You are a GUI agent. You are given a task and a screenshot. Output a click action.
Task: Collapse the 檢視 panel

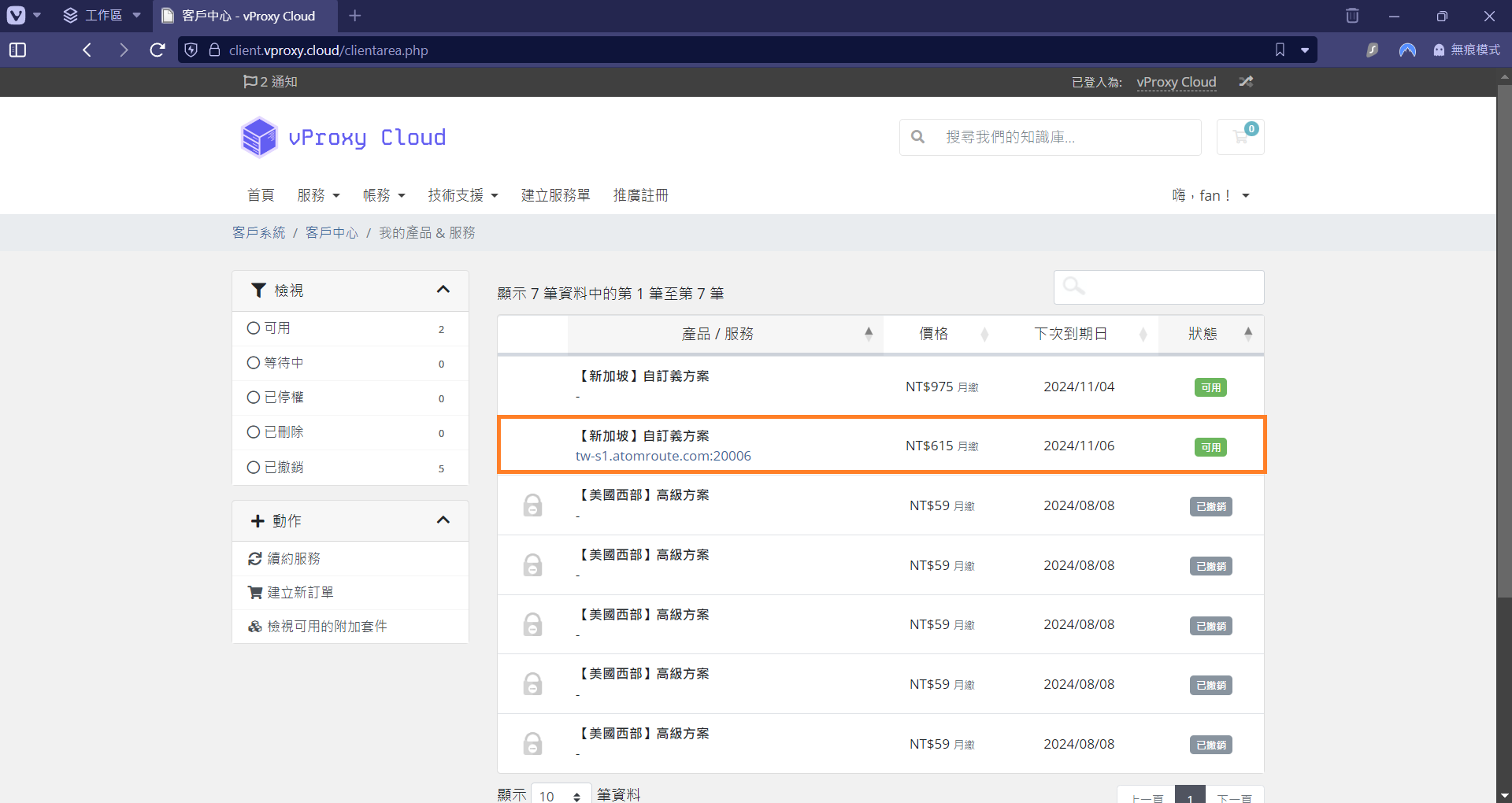pyautogui.click(x=443, y=290)
